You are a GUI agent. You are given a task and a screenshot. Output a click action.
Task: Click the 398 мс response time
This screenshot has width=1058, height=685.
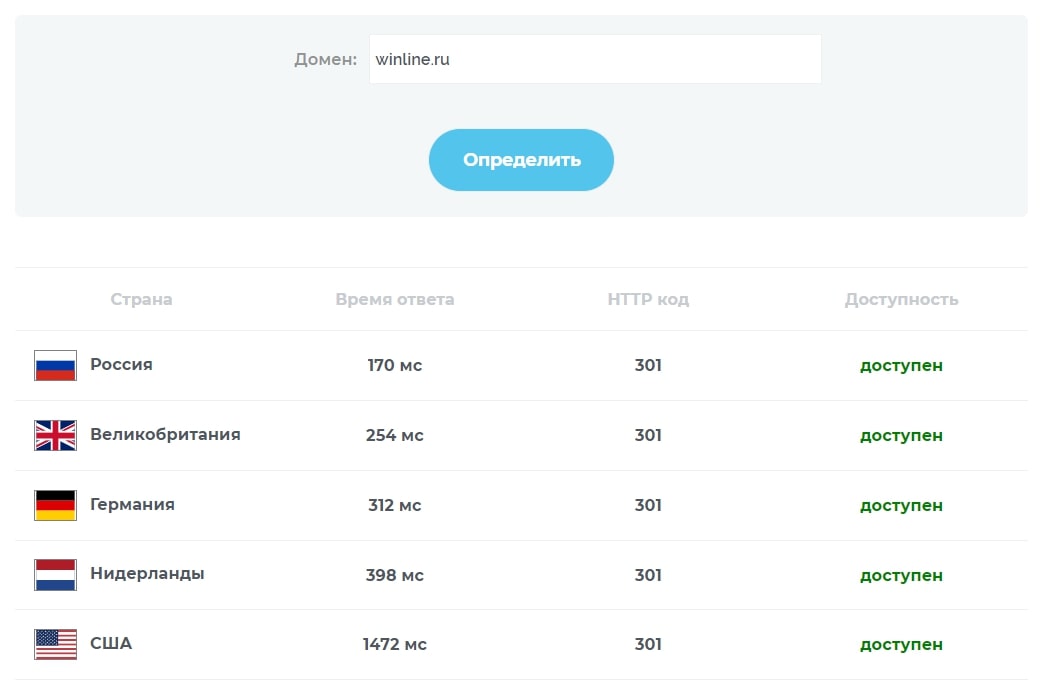[x=395, y=575]
